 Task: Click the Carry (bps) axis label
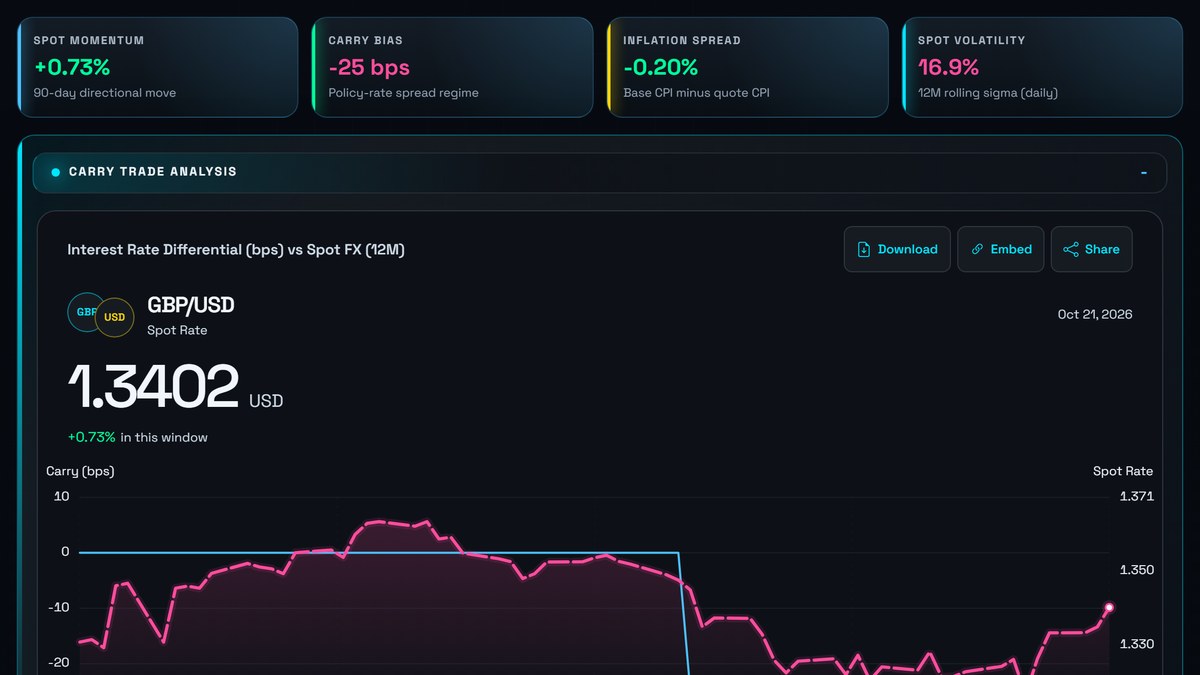pyautogui.click(x=80, y=471)
